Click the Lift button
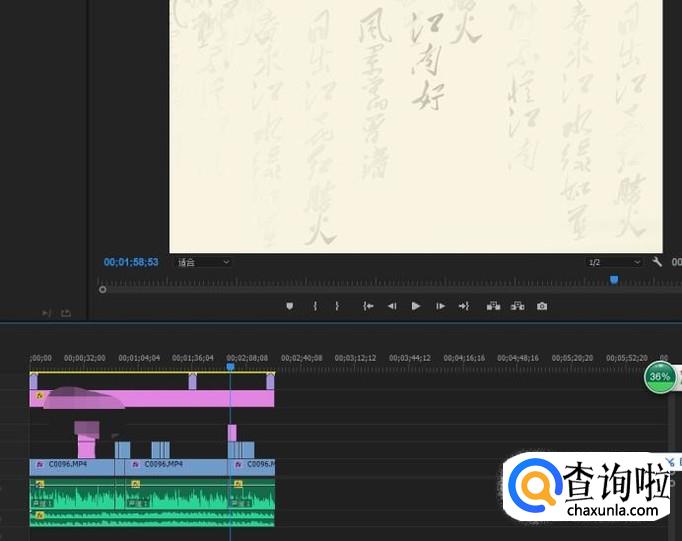 [x=493, y=306]
